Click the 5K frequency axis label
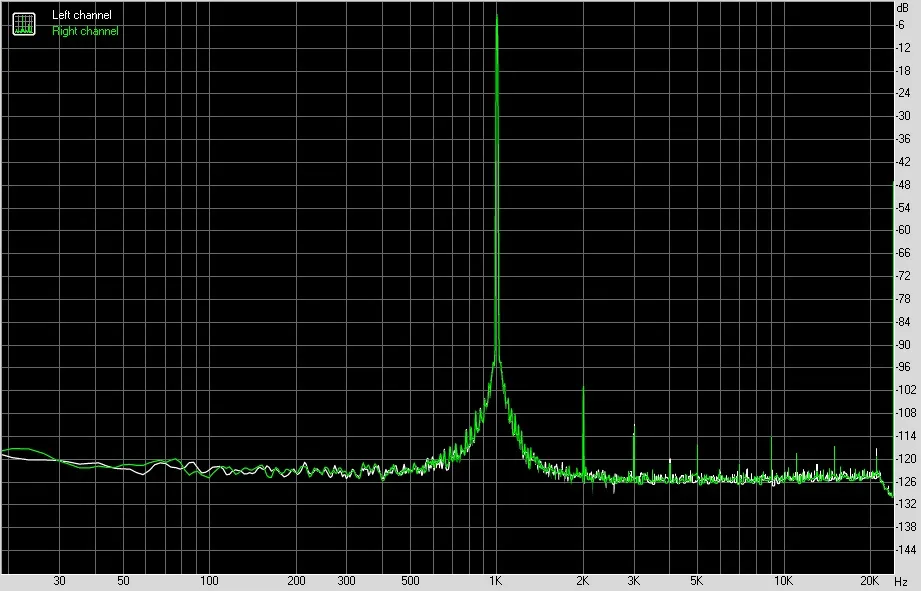 [697, 581]
